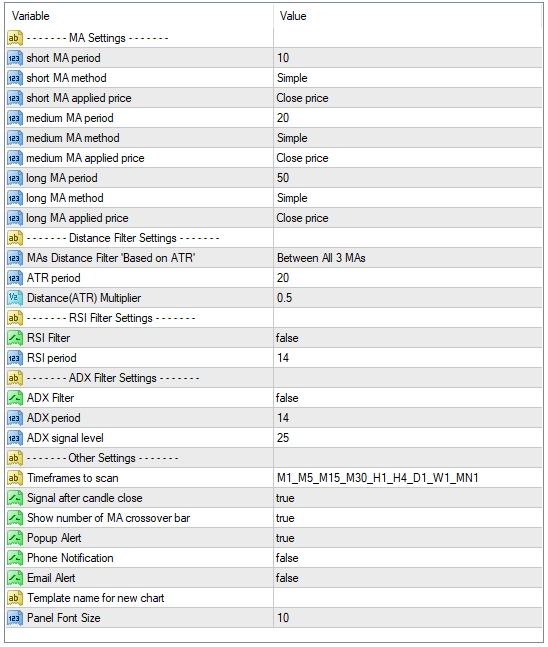Click the icon beside long MA period

point(14,178)
